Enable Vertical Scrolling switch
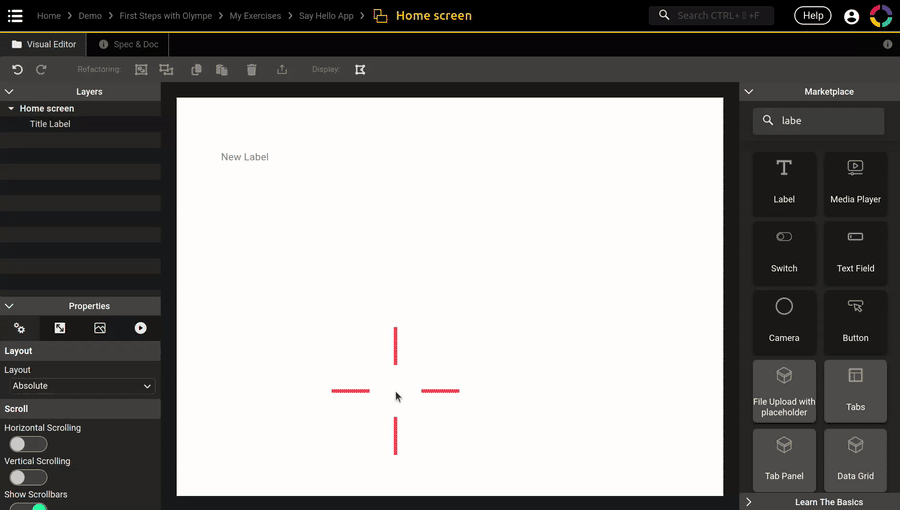The width and height of the screenshot is (900, 510). (28, 477)
